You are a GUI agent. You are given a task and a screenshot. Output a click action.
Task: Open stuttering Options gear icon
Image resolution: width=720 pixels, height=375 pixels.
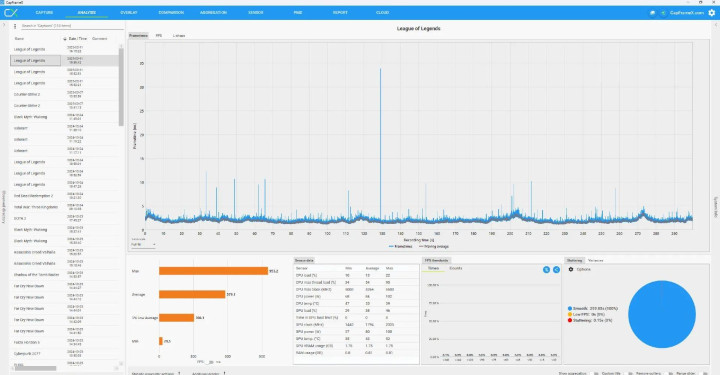571,269
